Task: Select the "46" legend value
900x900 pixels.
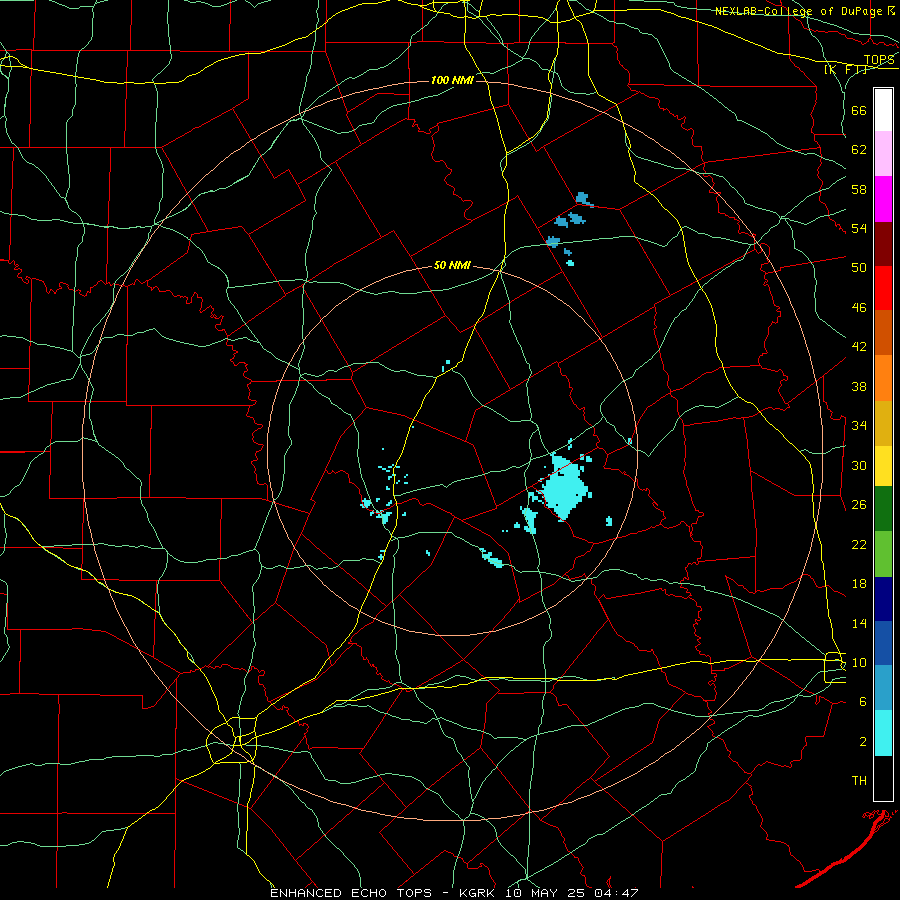Action: click(x=859, y=307)
